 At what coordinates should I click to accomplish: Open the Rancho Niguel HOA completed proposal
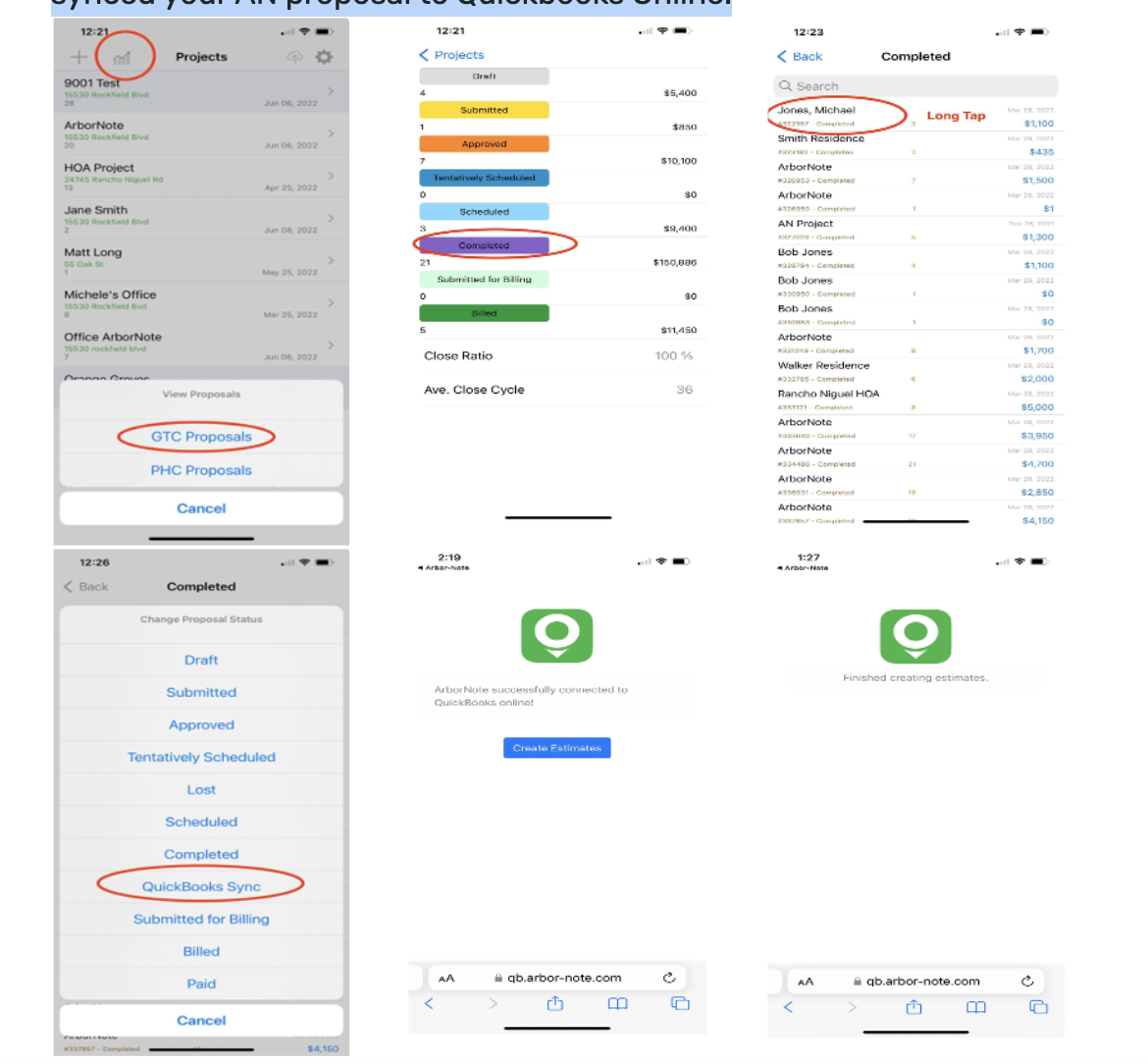[915, 399]
